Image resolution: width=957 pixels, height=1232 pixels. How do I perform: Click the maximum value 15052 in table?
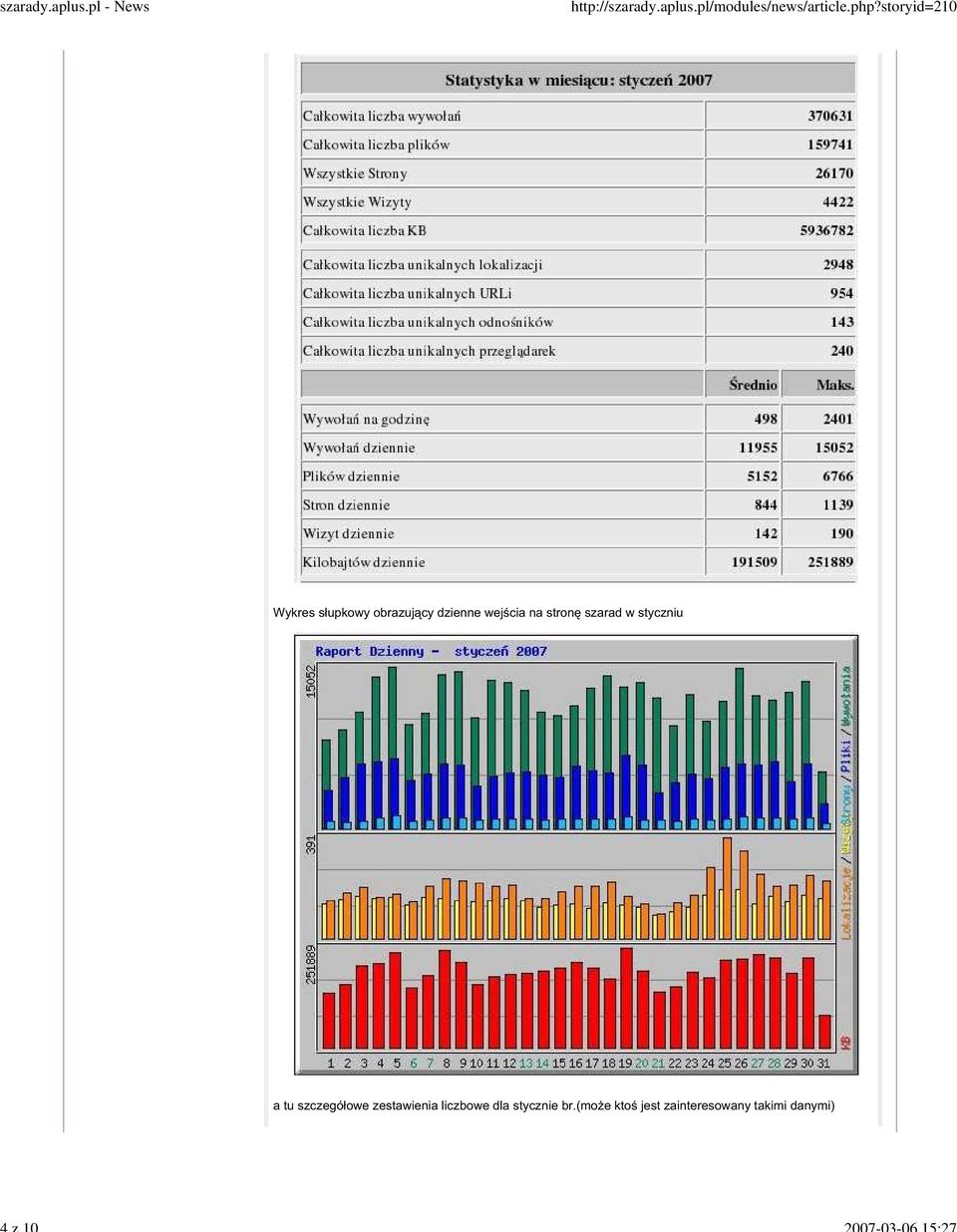point(834,449)
